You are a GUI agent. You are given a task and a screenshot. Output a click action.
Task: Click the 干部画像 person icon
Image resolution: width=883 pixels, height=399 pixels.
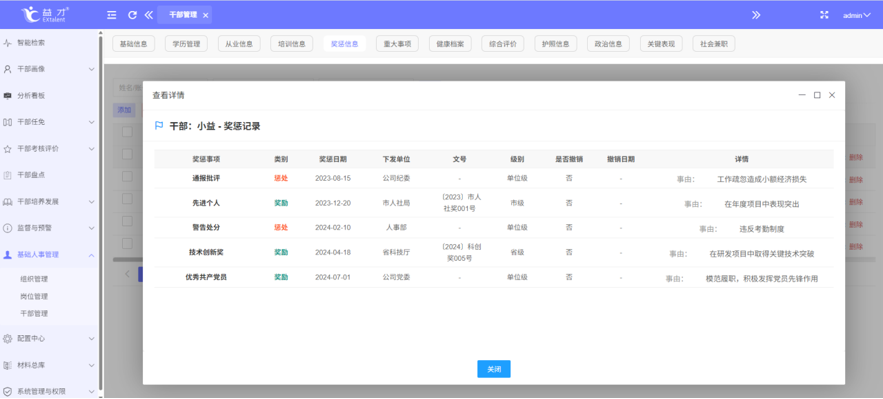click(7, 69)
